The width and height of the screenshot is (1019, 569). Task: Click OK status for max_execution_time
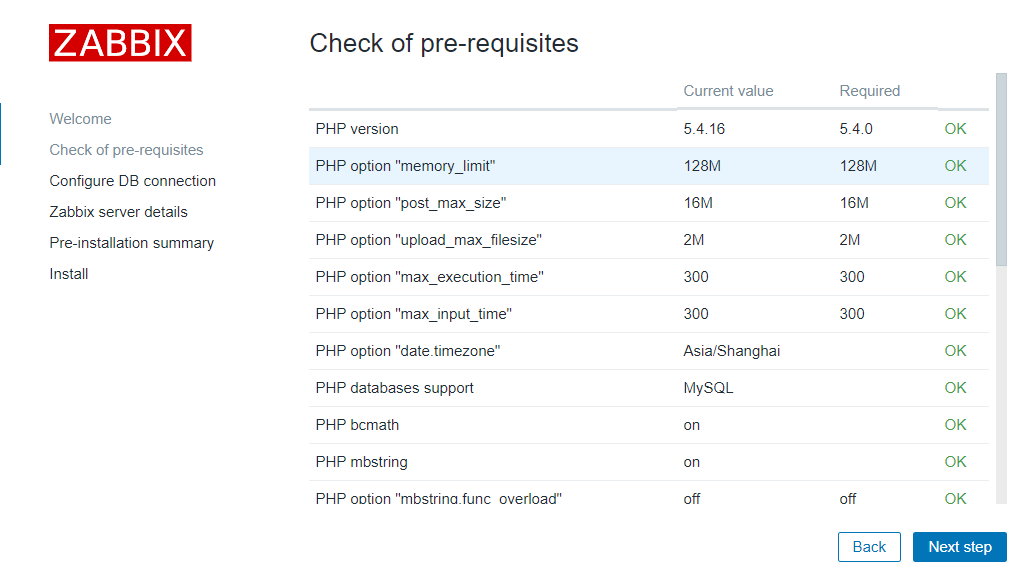955,277
